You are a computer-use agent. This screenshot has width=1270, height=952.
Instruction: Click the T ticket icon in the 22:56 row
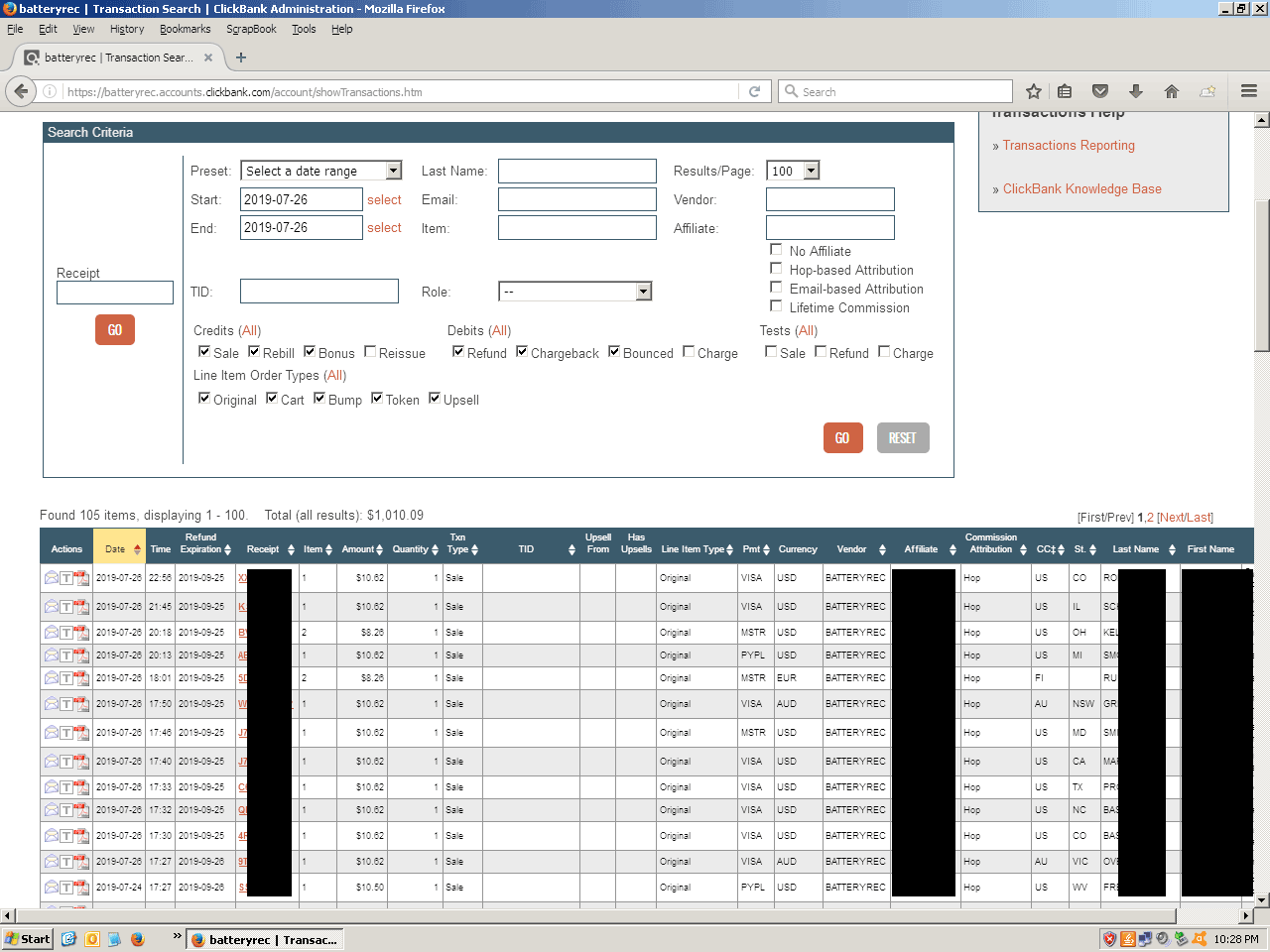[66, 577]
